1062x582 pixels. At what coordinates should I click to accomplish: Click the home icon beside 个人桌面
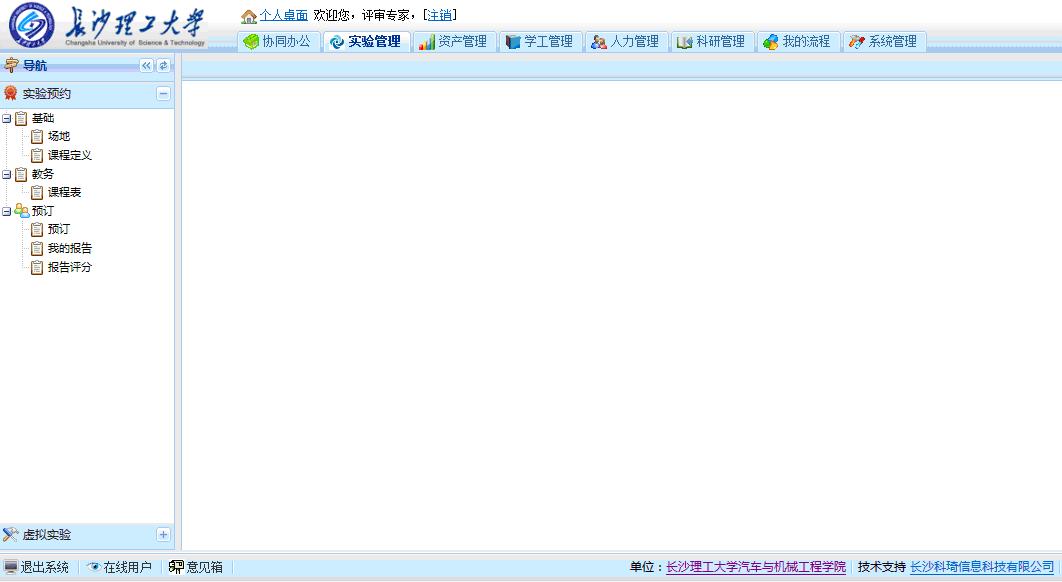(x=249, y=16)
